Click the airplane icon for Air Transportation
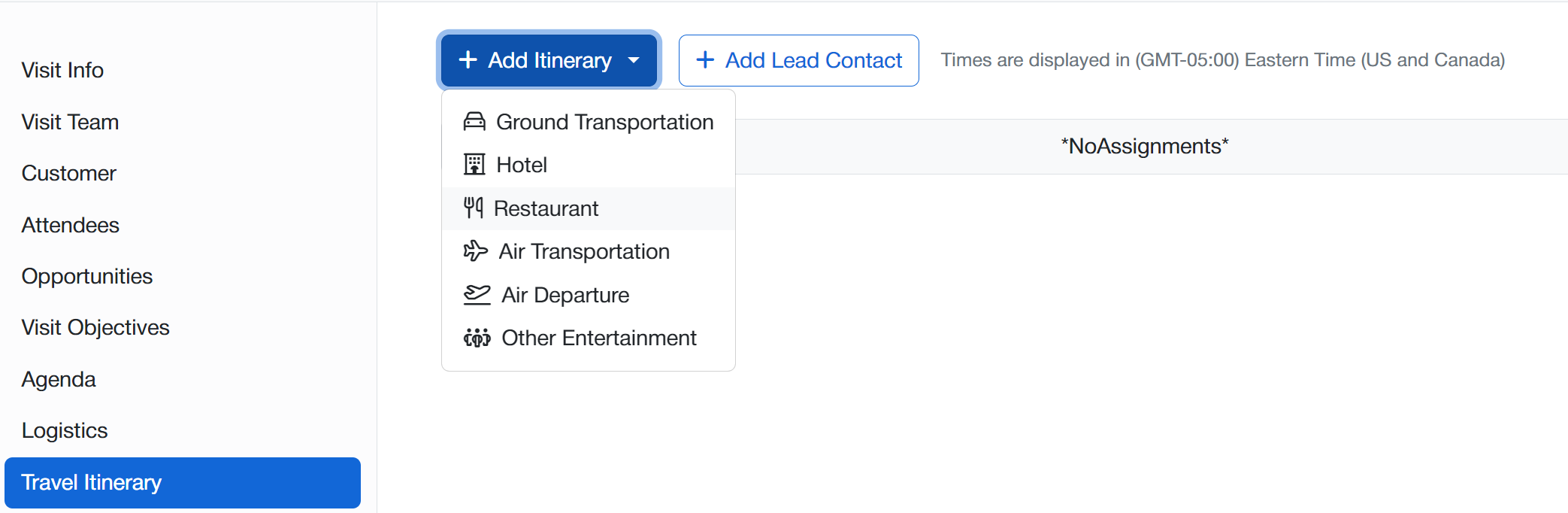 (475, 251)
